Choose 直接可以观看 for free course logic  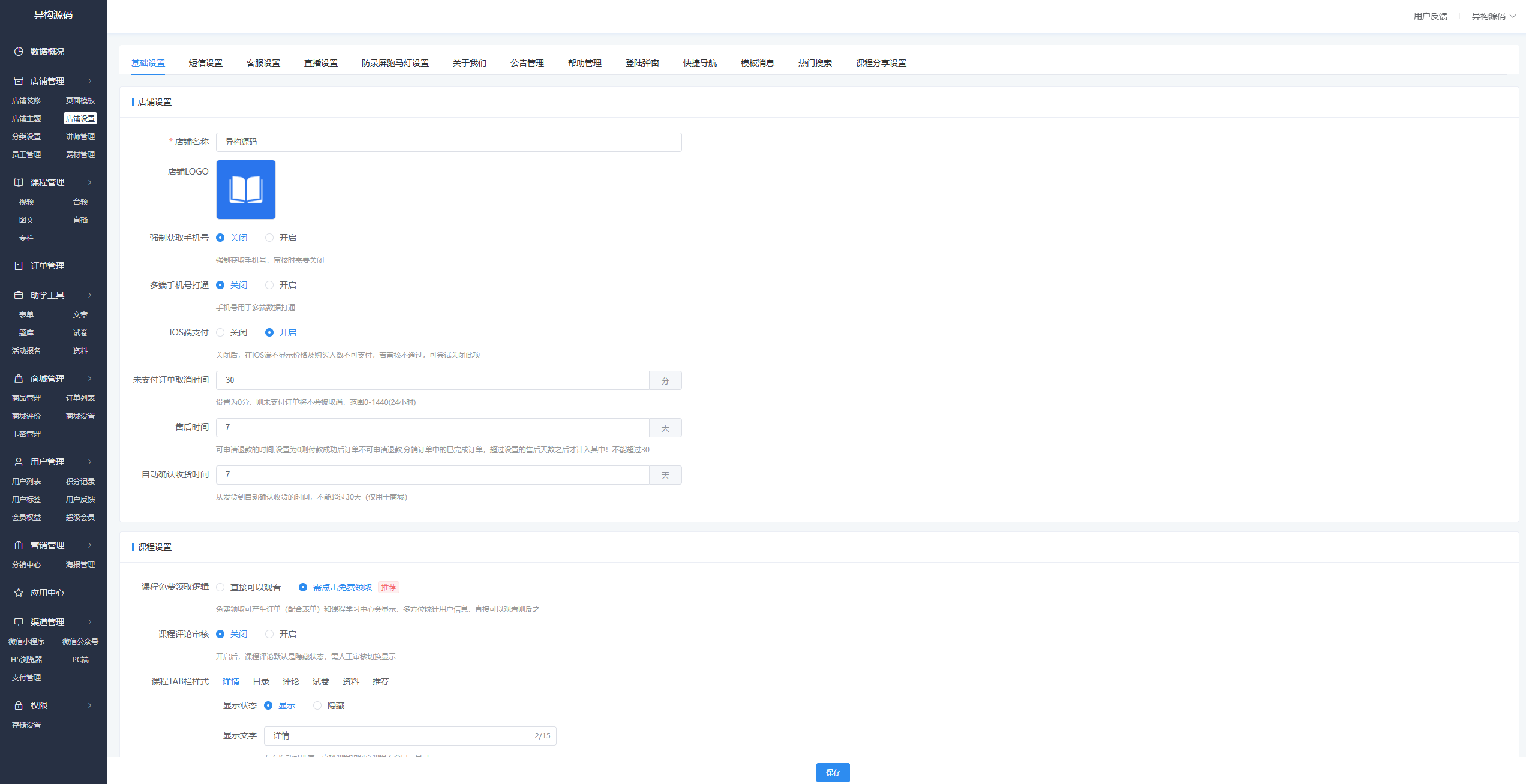pyautogui.click(x=220, y=587)
